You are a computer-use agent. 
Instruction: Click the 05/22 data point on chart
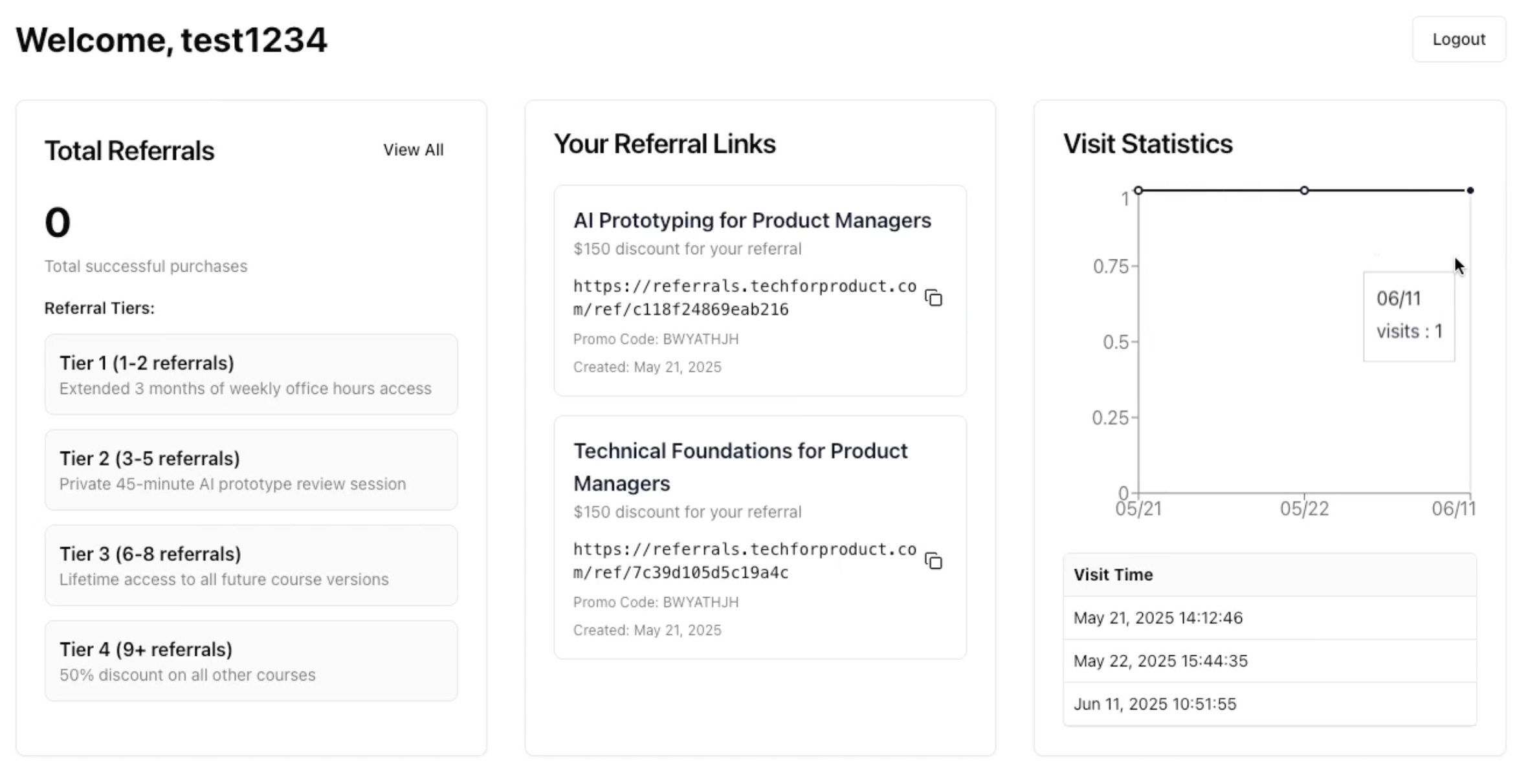1304,190
